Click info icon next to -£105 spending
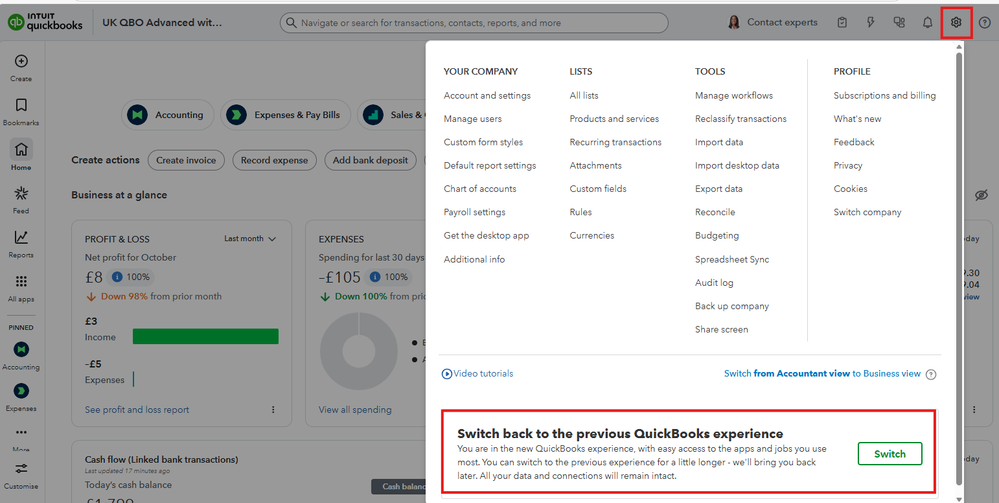The height and width of the screenshot is (503, 999). [375, 277]
